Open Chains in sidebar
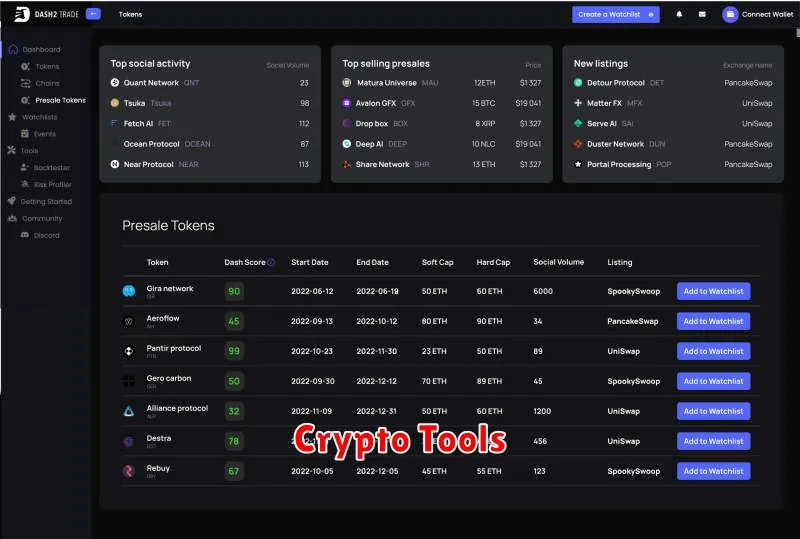The image size is (800, 539). pos(40,83)
